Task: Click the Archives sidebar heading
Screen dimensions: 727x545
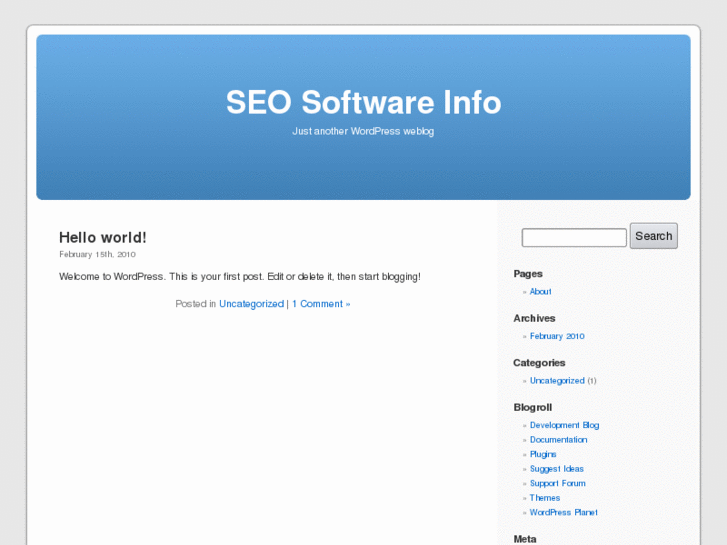Action: point(534,318)
